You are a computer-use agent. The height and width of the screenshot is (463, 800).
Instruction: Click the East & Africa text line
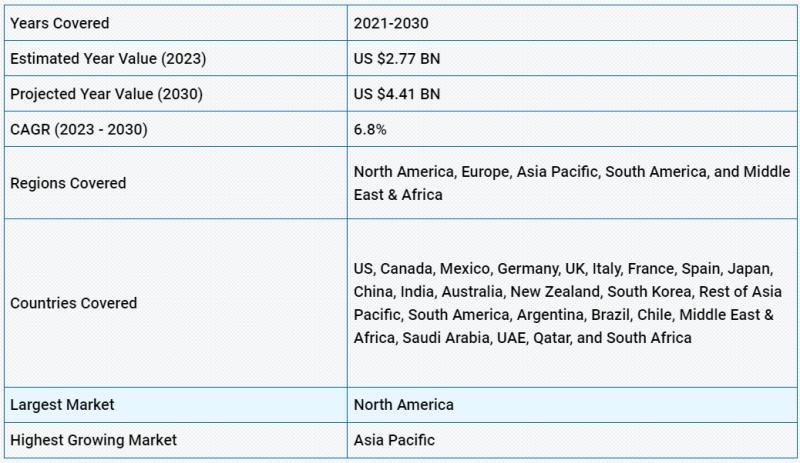(x=398, y=194)
